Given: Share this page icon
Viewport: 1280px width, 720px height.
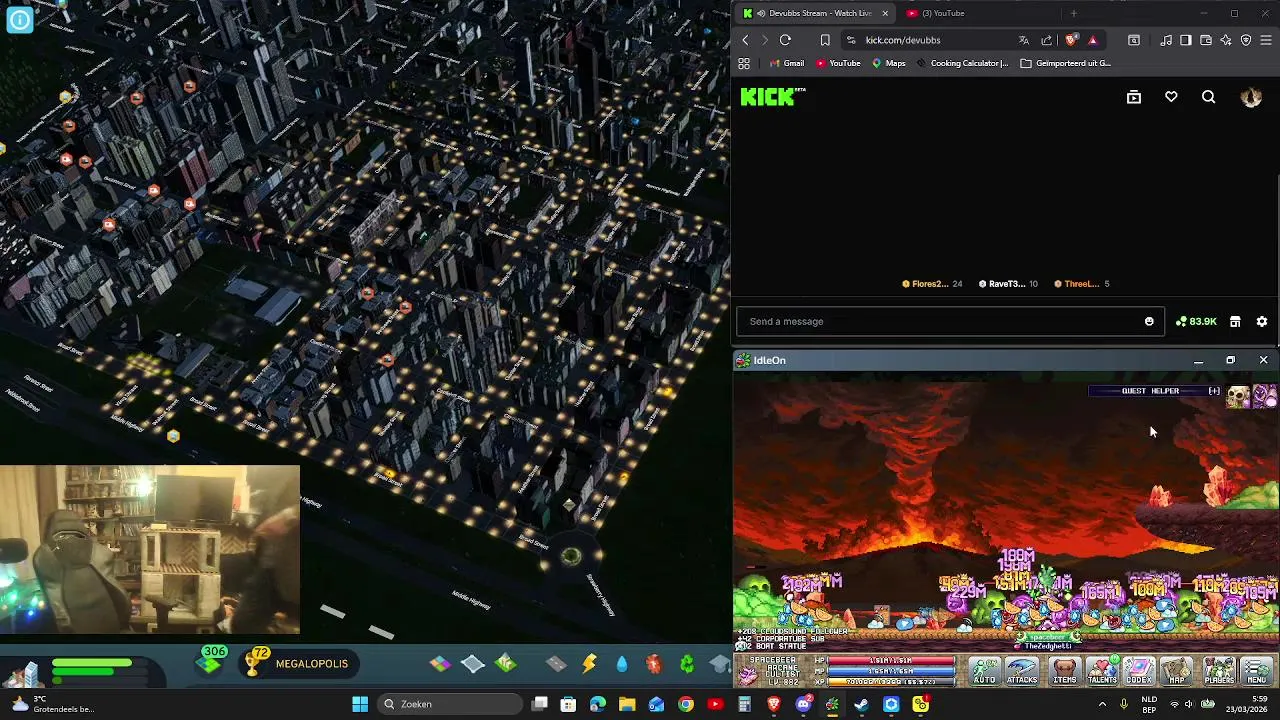Looking at the screenshot, I should coord(1046,40).
